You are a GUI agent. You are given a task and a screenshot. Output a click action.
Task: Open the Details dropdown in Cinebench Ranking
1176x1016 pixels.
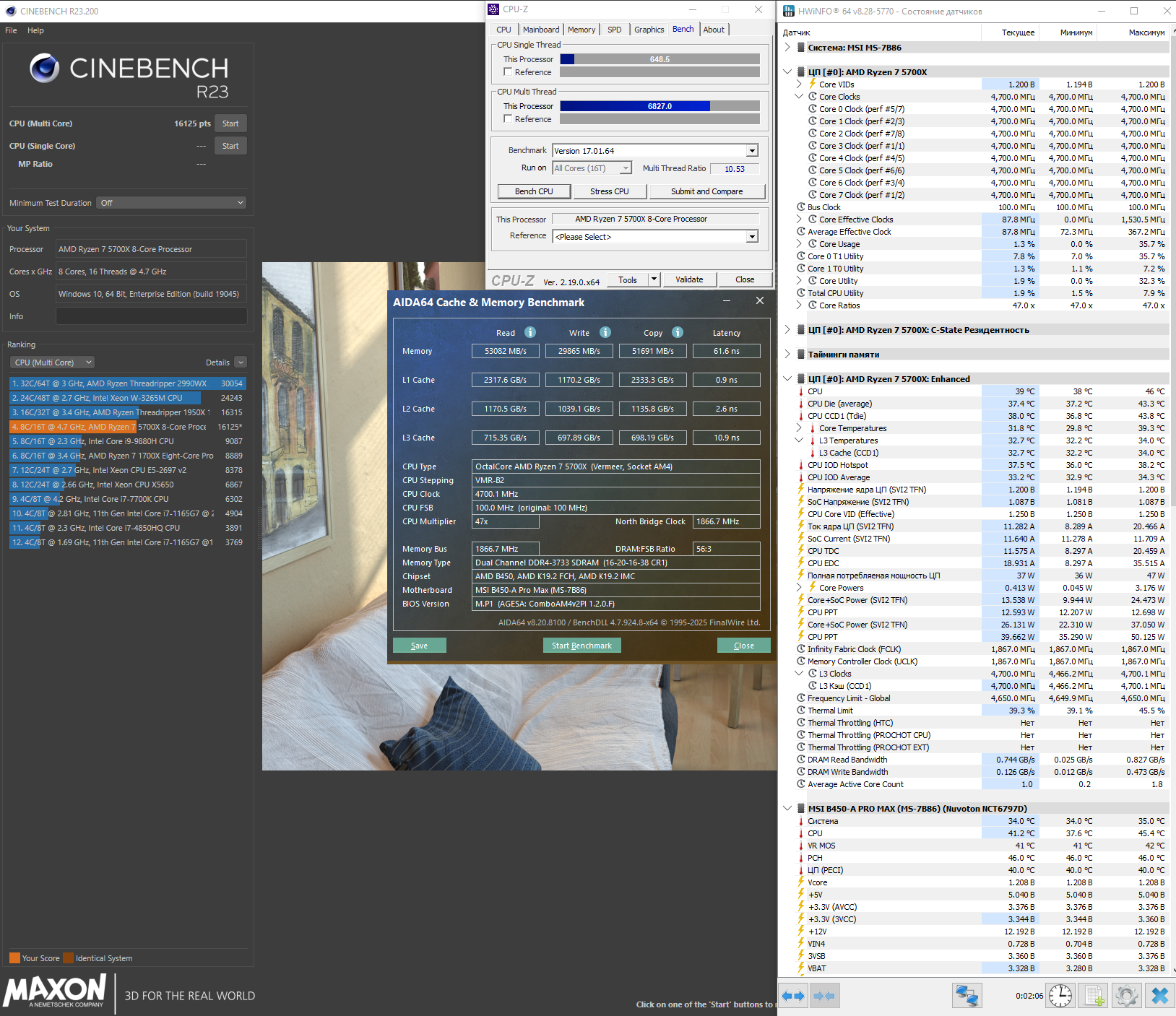click(x=241, y=362)
